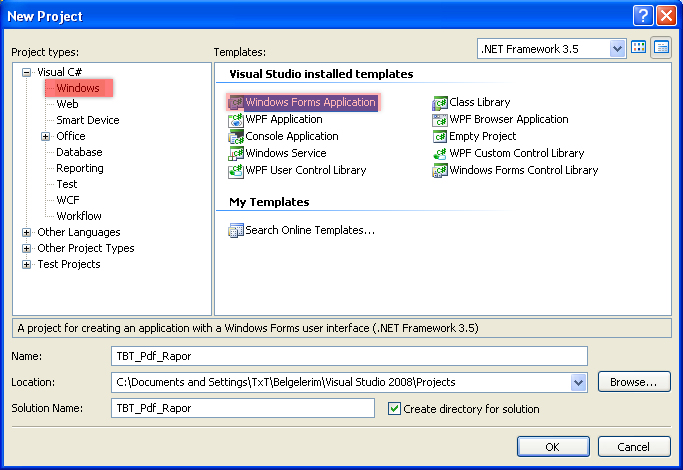Click the WPF Browser Application icon
683x470 pixels.
440,120
